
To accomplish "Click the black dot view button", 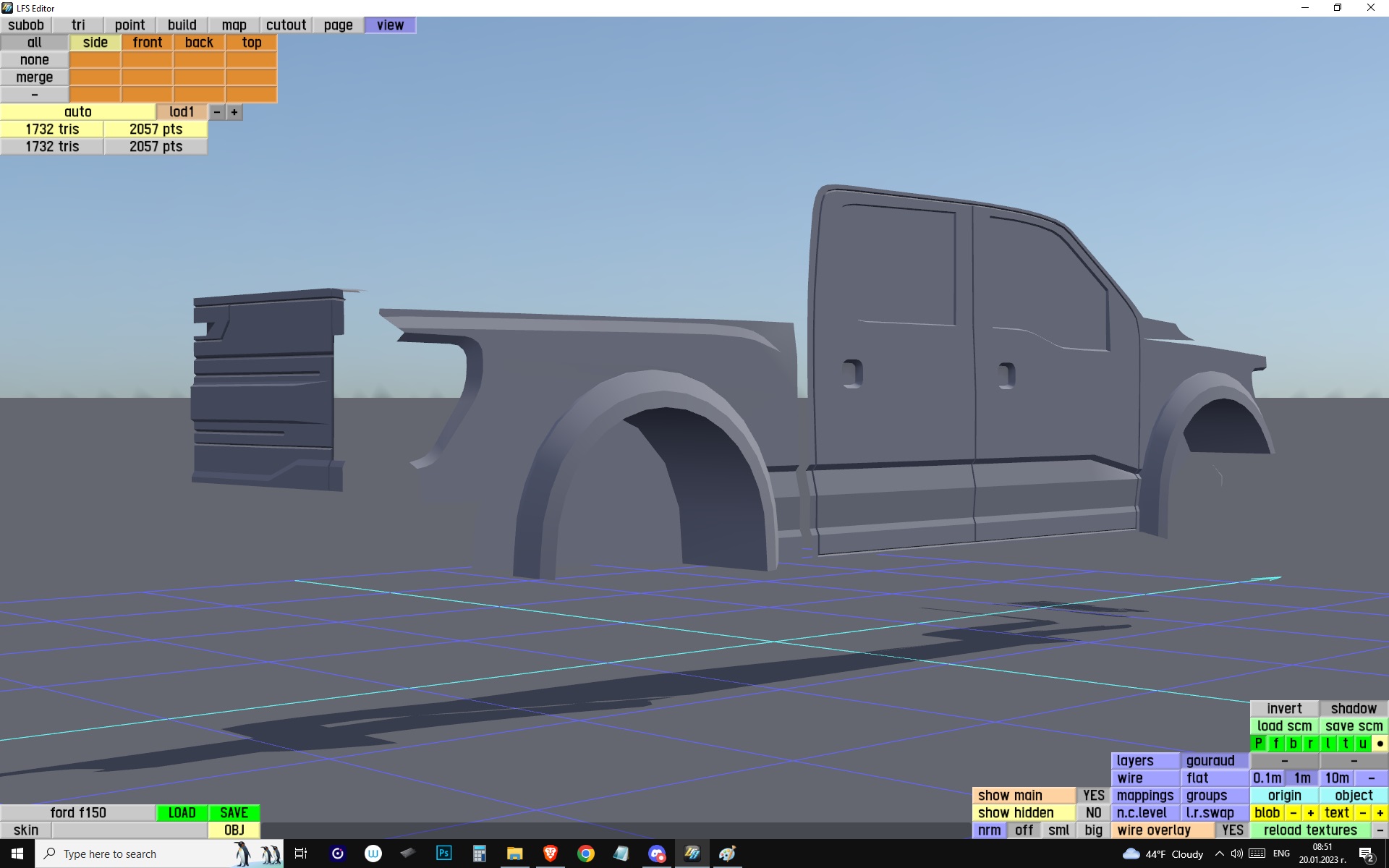I will pyautogui.click(x=1380, y=744).
